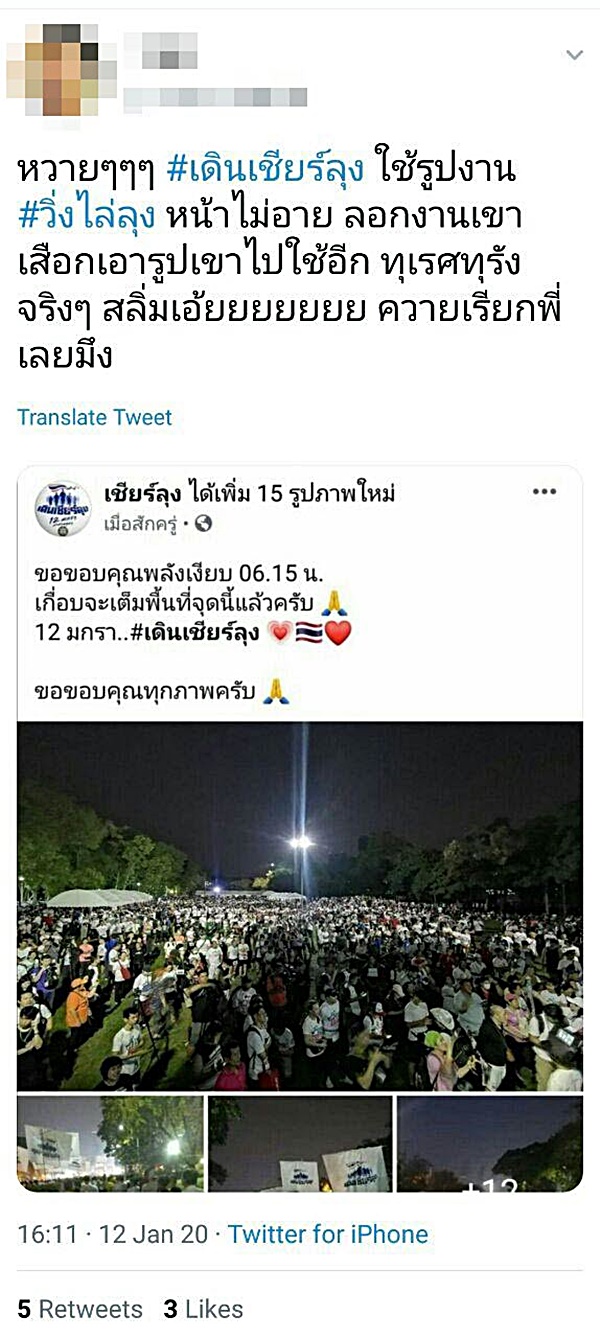Click the Translate Tweet link
This screenshot has height=1338, width=600.
coord(95,417)
